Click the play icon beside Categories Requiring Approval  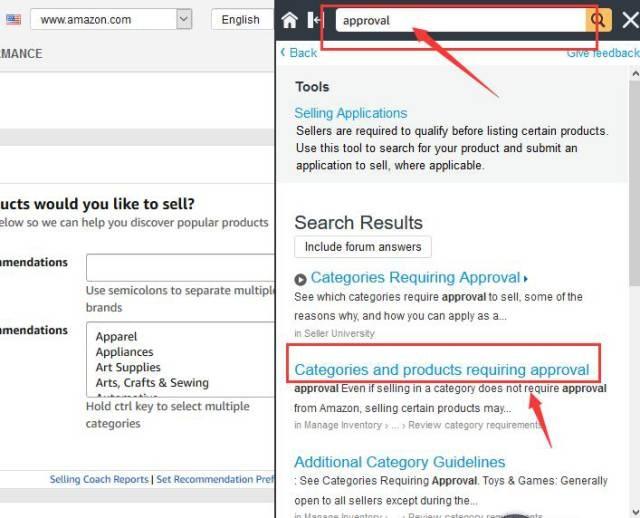300,279
